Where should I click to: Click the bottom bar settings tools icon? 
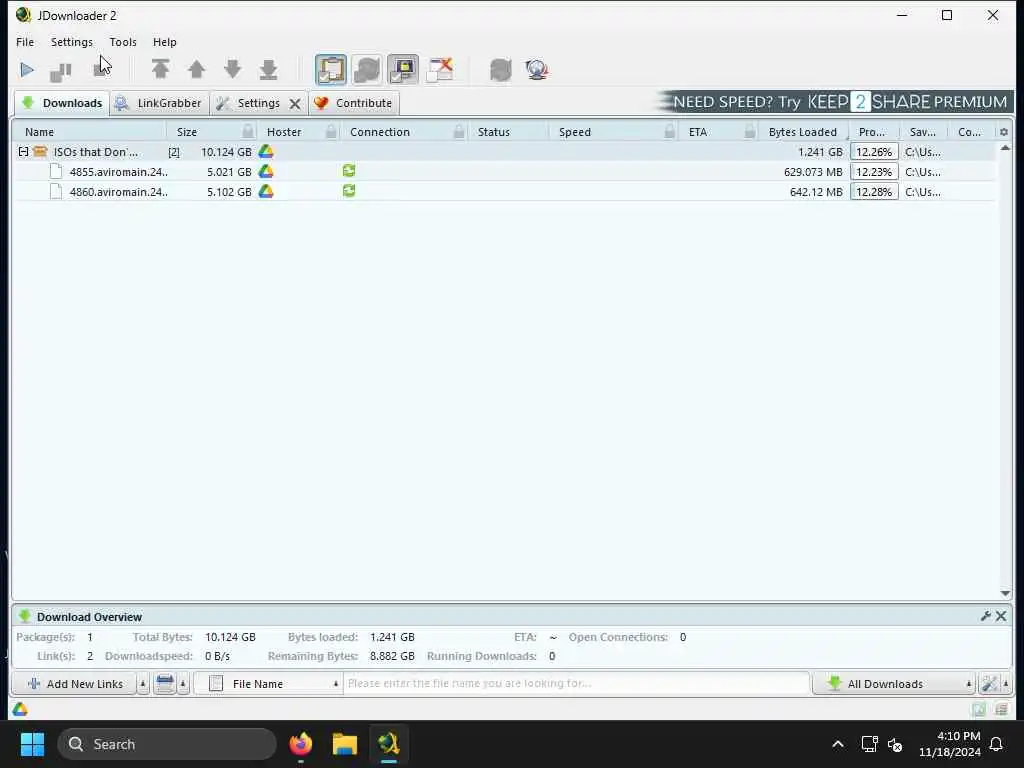pos(989,684)
